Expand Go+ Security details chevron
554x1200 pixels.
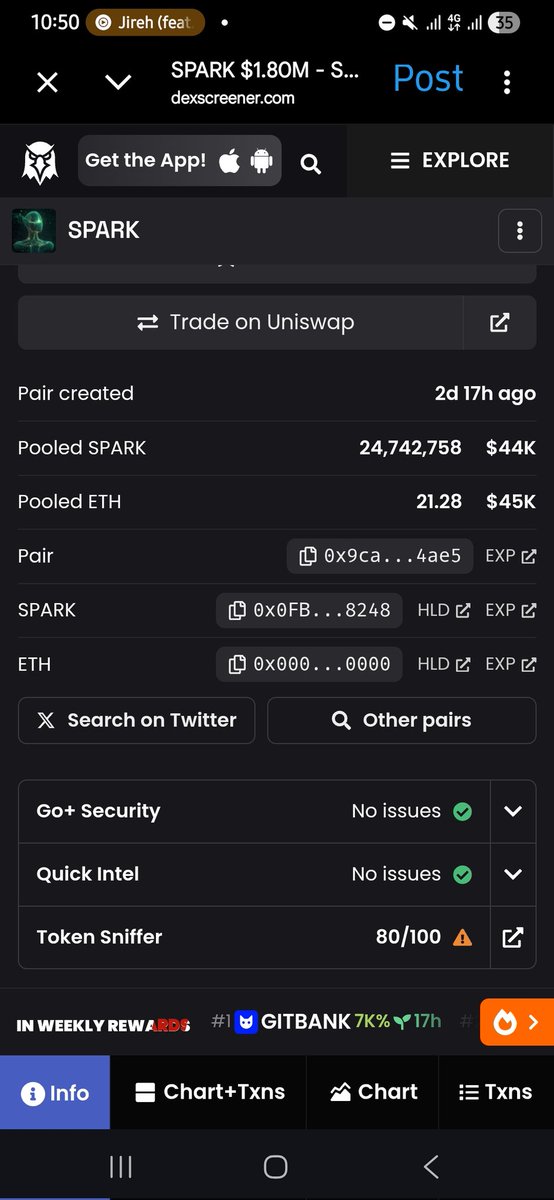[513, 811]
